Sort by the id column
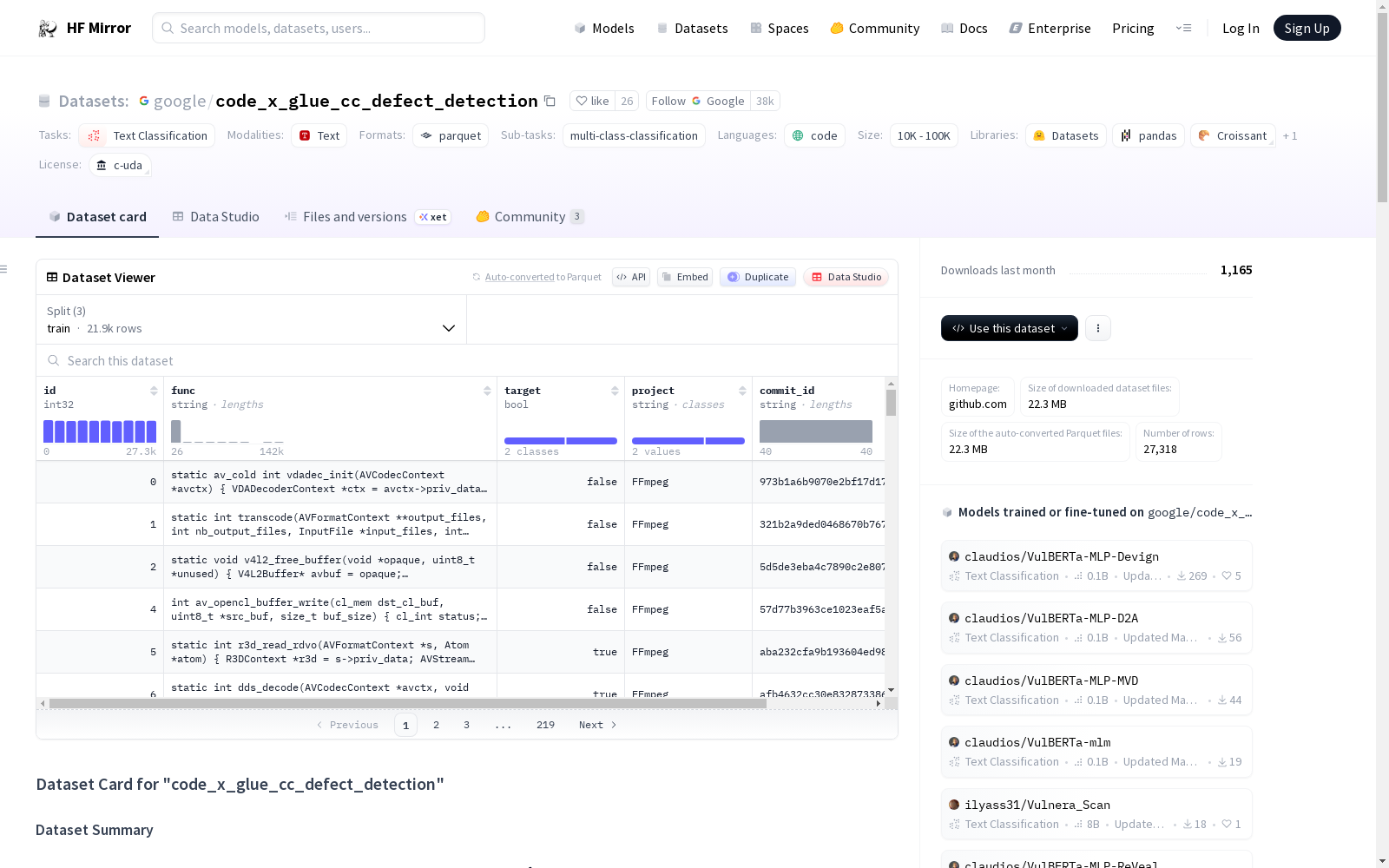 point(154,391)
